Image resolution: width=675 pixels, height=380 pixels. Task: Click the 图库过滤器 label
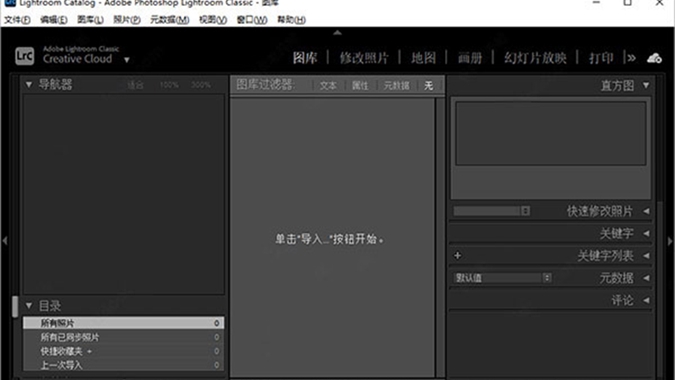coord(266,85)
